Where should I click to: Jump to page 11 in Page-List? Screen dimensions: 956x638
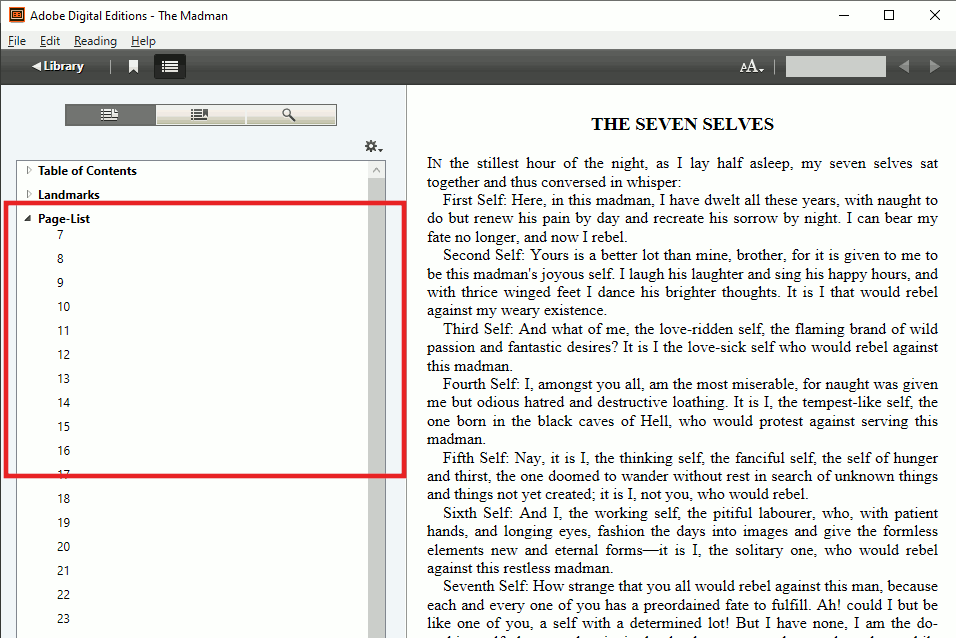click(x=63, y=331)
